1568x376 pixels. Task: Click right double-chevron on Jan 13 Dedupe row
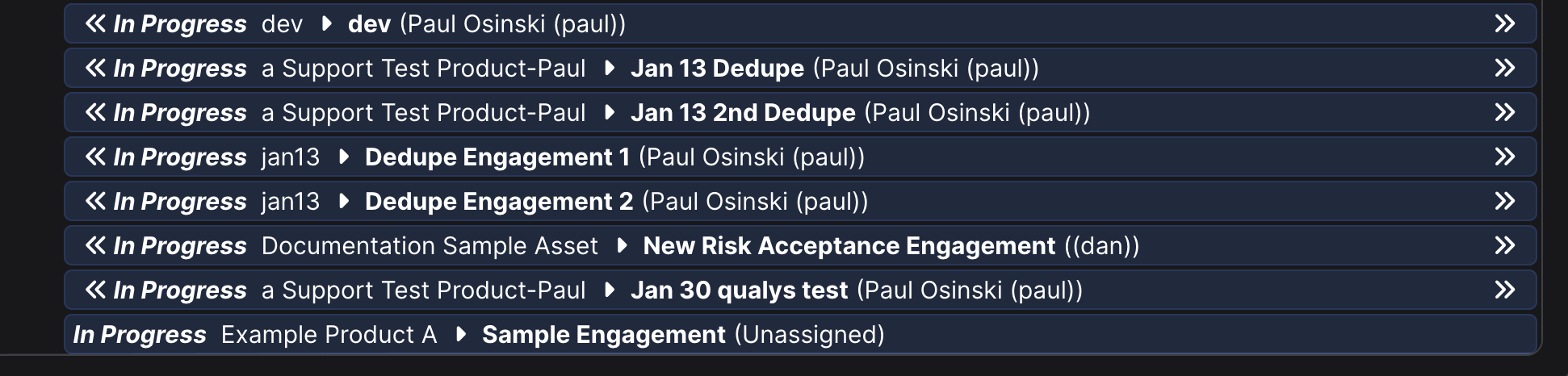(x=1504, y=69)
